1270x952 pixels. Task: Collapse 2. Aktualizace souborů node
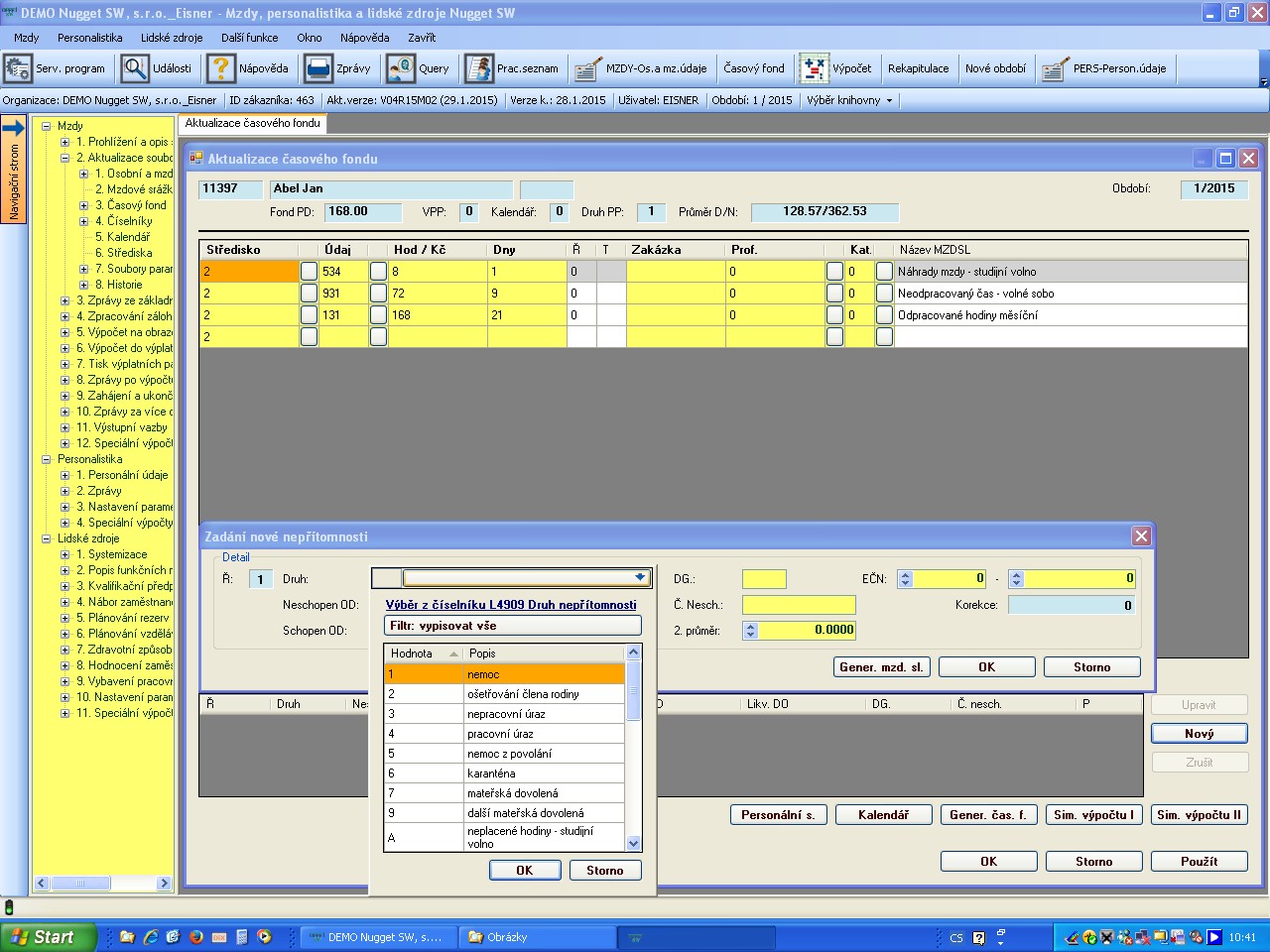65,158
